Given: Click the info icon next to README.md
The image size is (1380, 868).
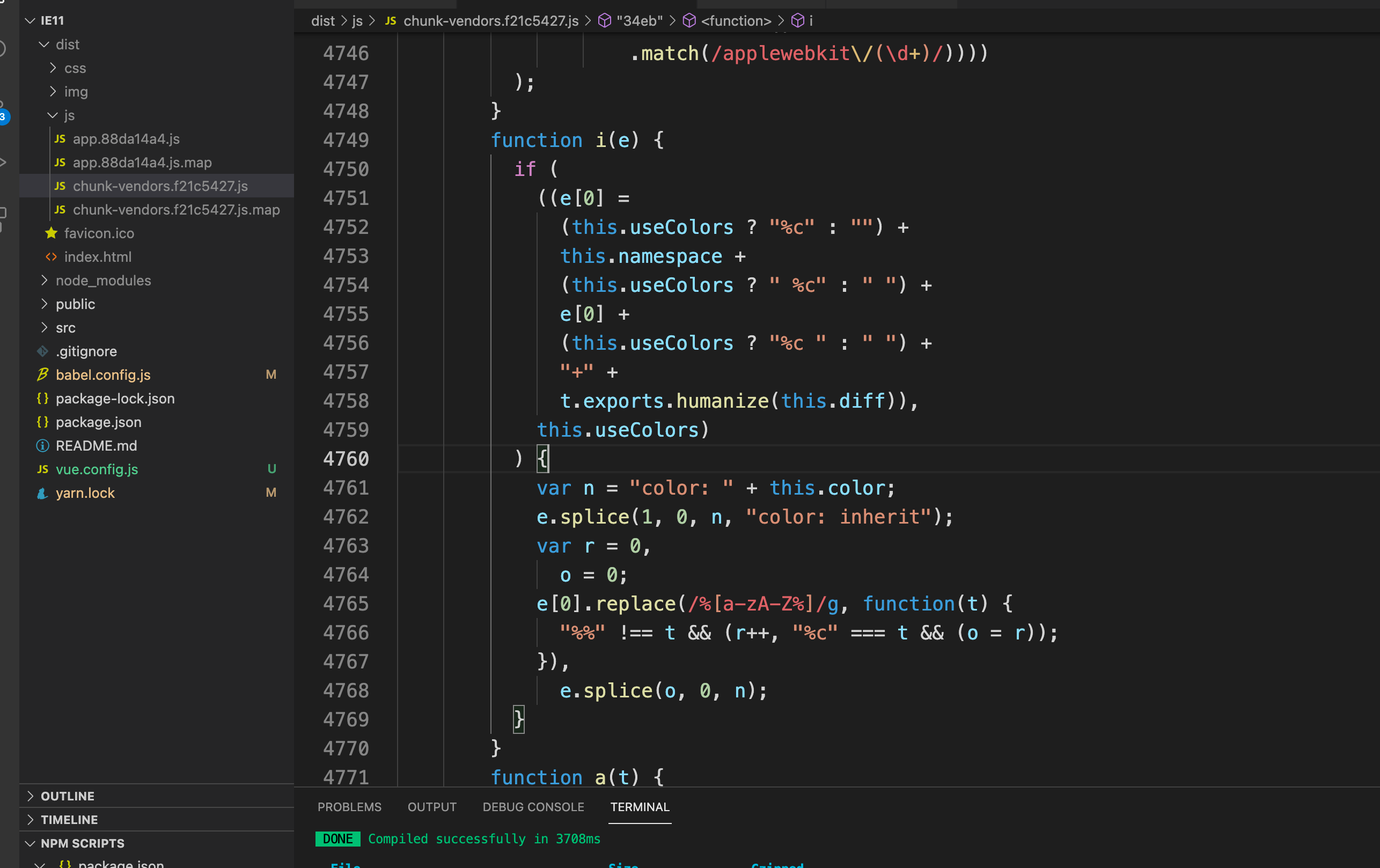Looking at the screenshot, I should pyautogui.click(x=42, y=445).
